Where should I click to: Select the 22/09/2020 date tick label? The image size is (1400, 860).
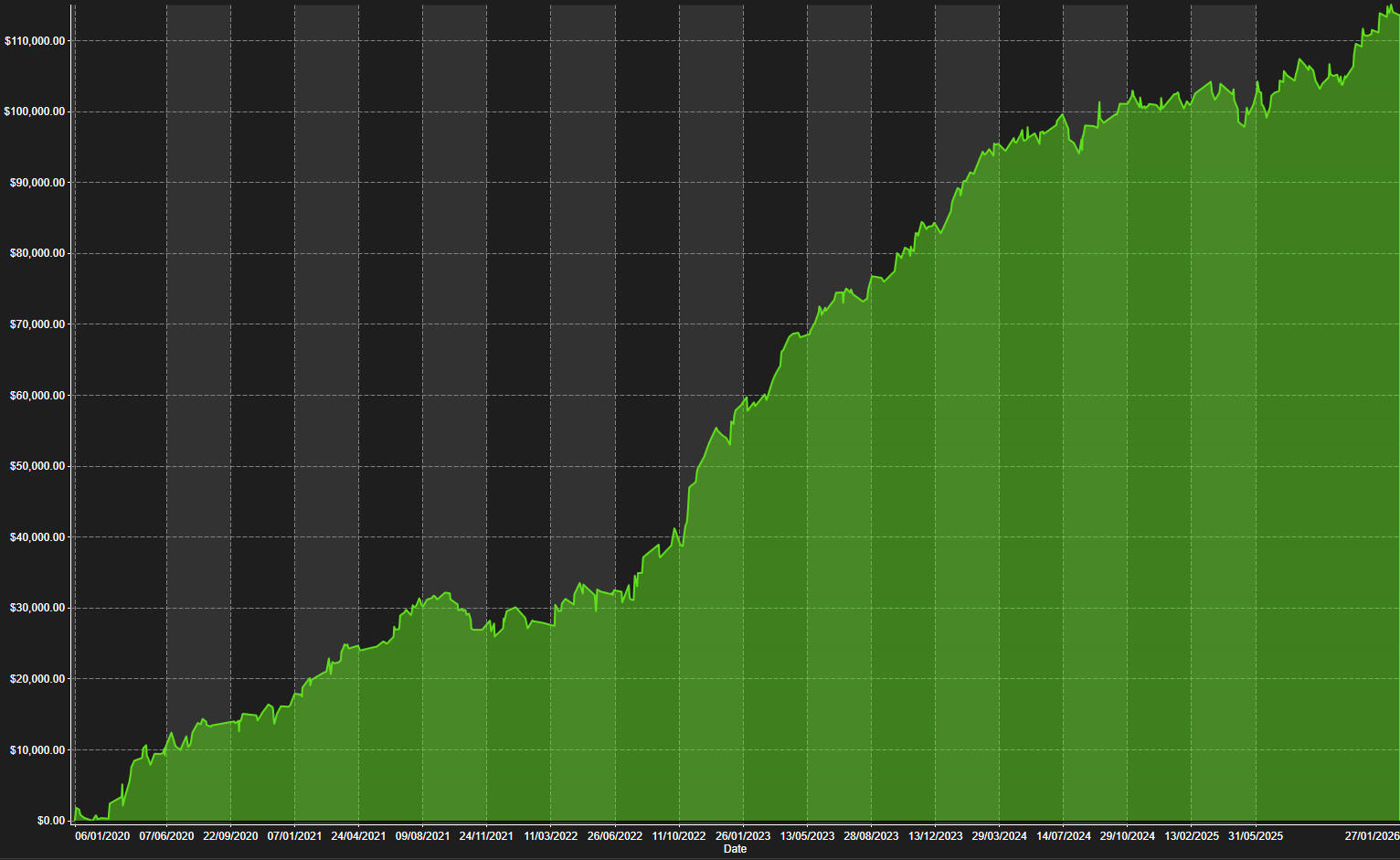coord(230,836)
